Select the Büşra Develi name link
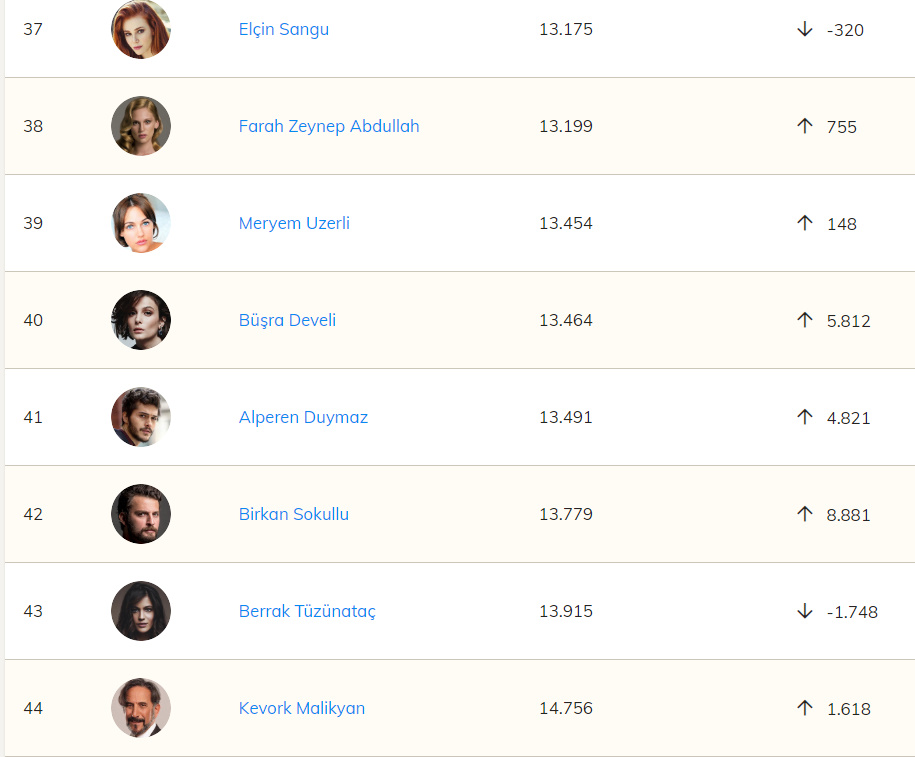The image size is (915, 757). tap(287, 320)
